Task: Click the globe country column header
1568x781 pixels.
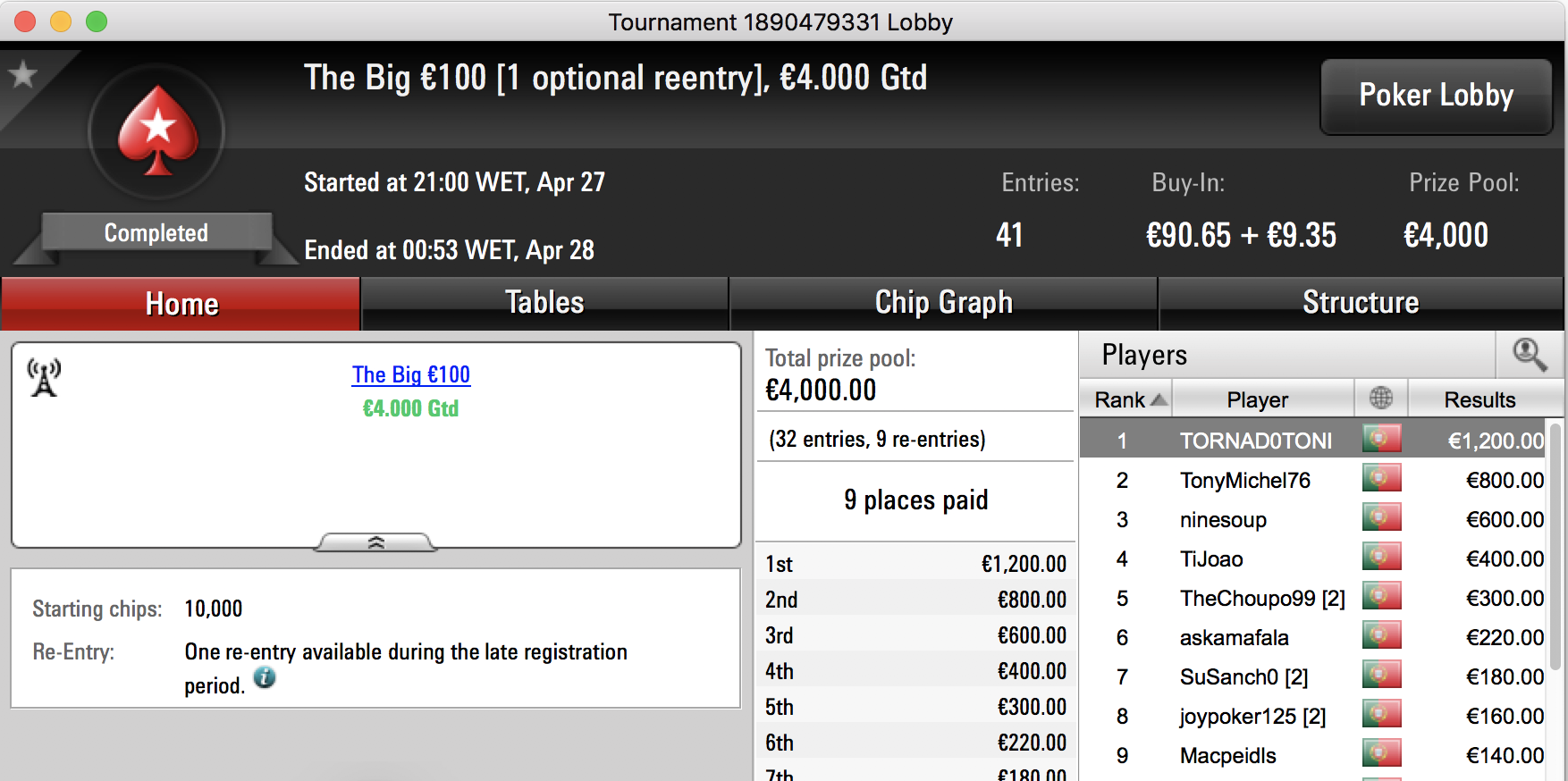Action: point(1381,399)
